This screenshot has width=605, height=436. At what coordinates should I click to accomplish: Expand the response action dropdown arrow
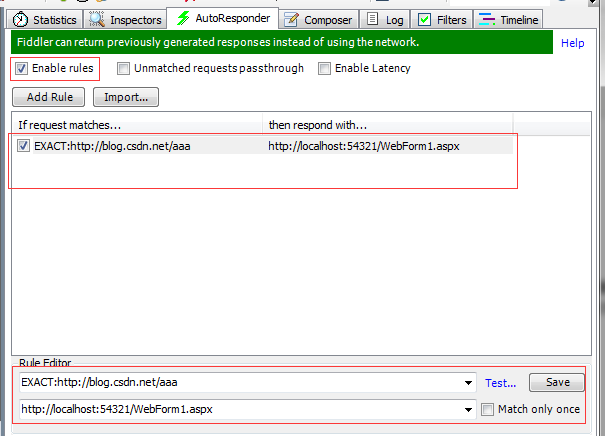469,409
